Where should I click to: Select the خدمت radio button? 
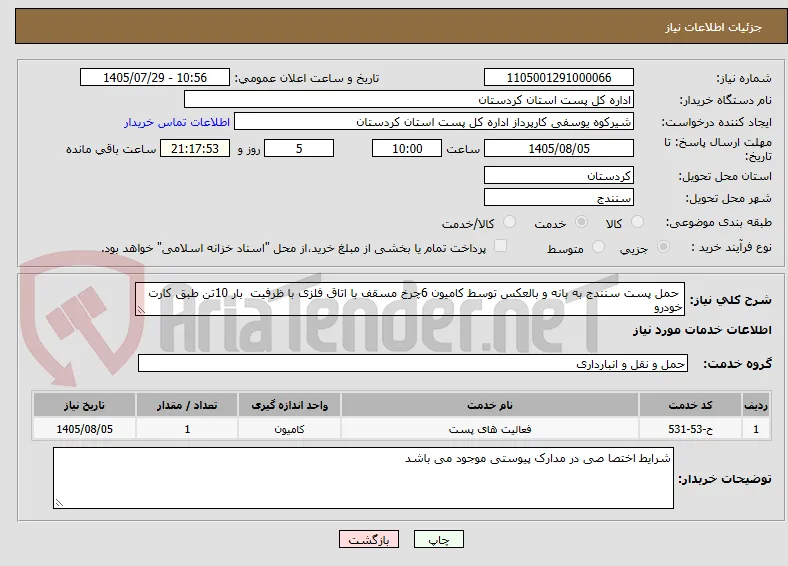point(581,222)
